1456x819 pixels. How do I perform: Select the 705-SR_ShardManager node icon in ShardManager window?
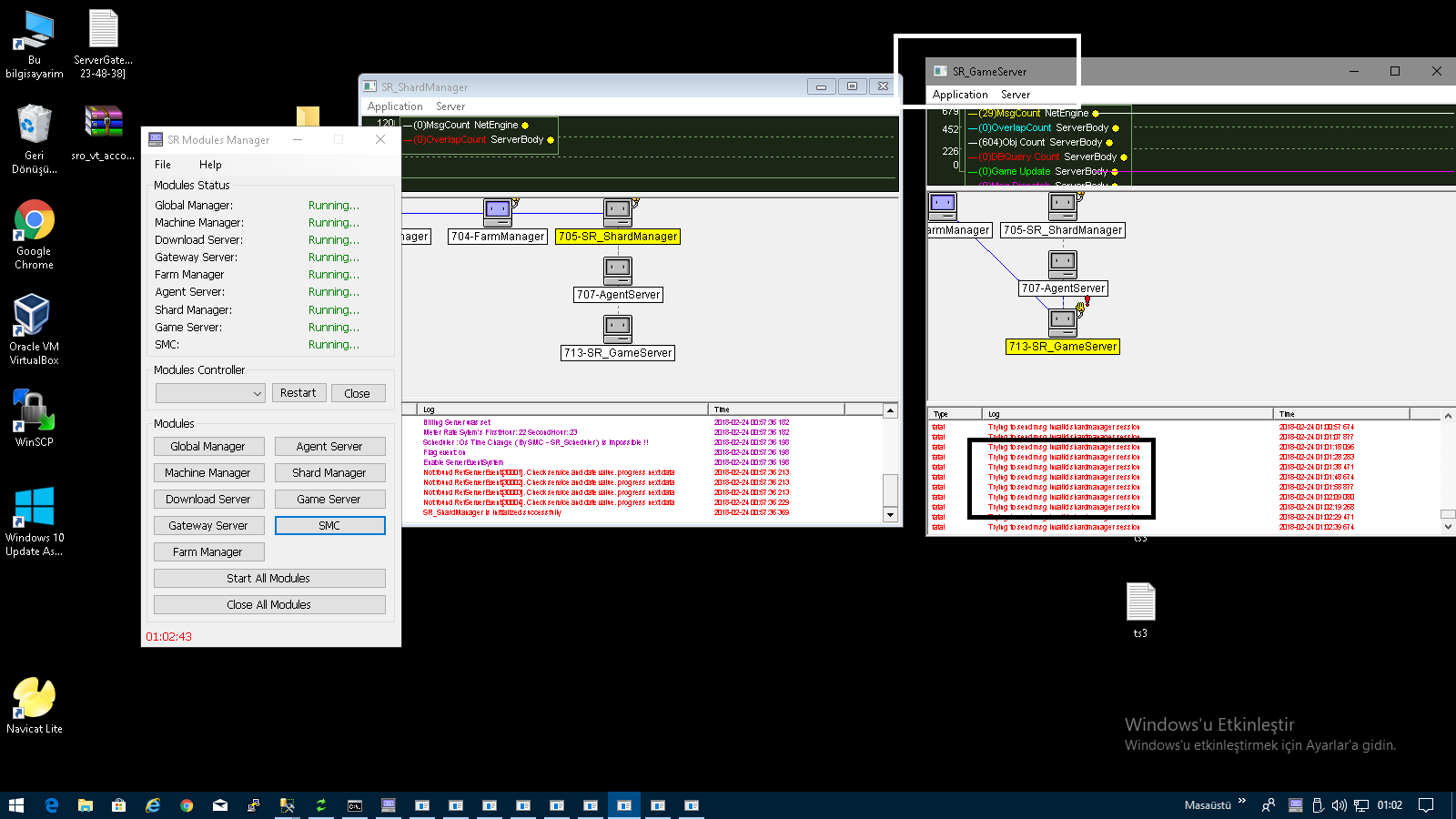tap(618, 213)
